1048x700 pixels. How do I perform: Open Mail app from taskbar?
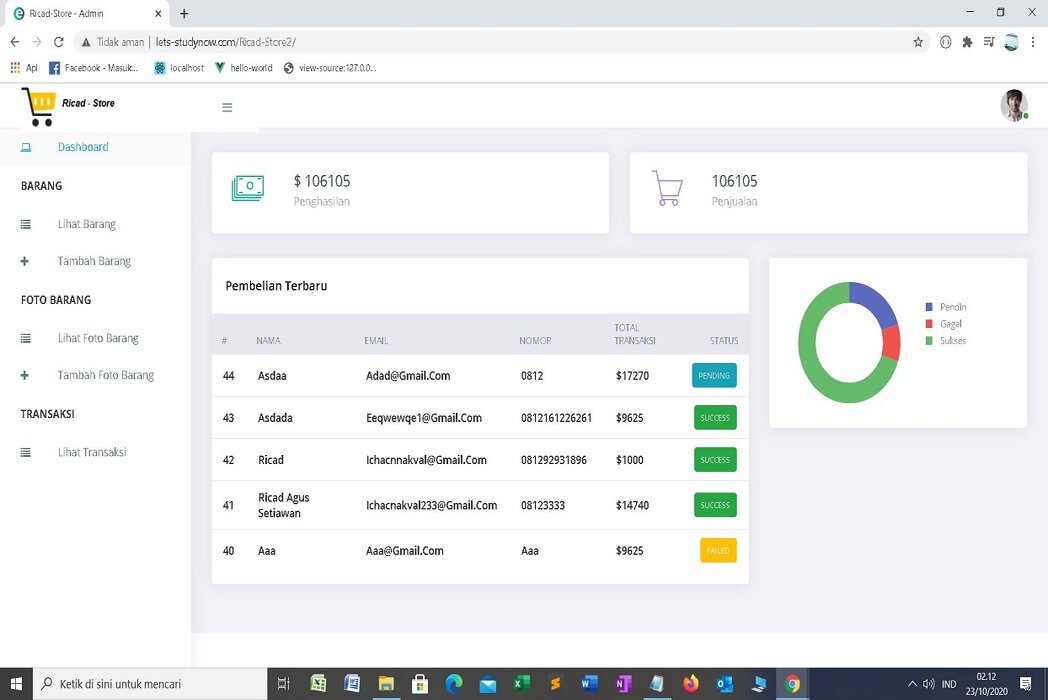(488, 683)
